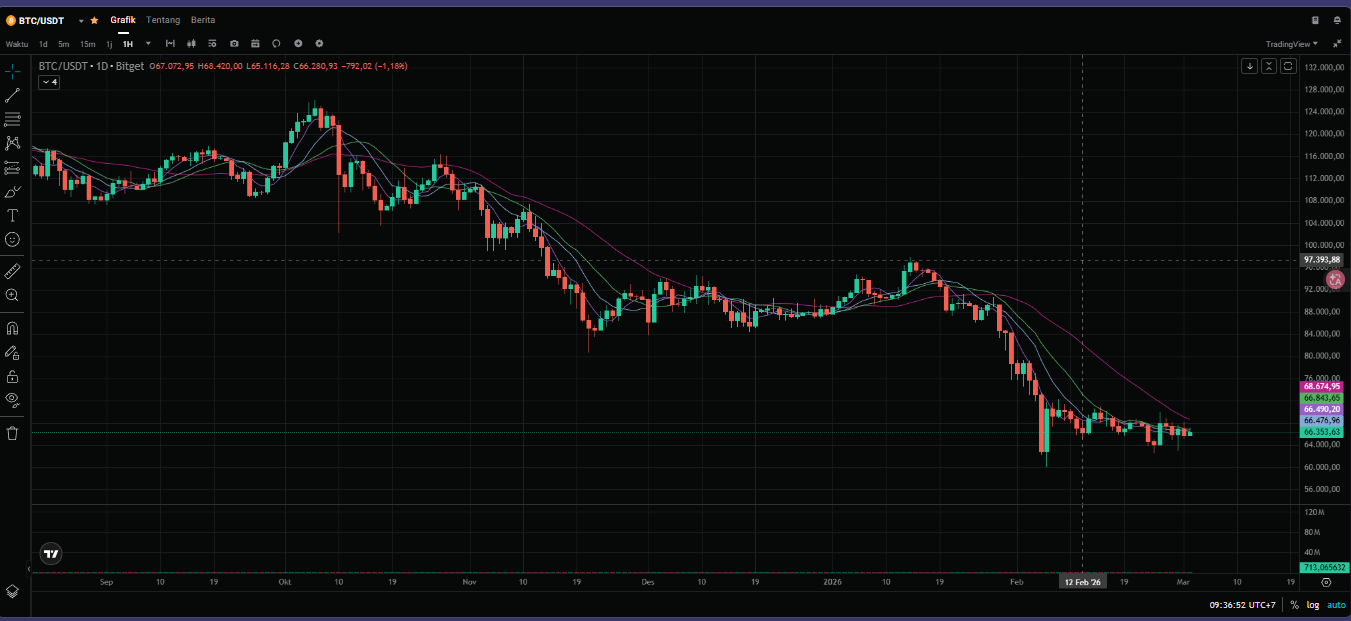
Task: Open the timeframe dropdown arrow
Action: (x=148, y=44)
